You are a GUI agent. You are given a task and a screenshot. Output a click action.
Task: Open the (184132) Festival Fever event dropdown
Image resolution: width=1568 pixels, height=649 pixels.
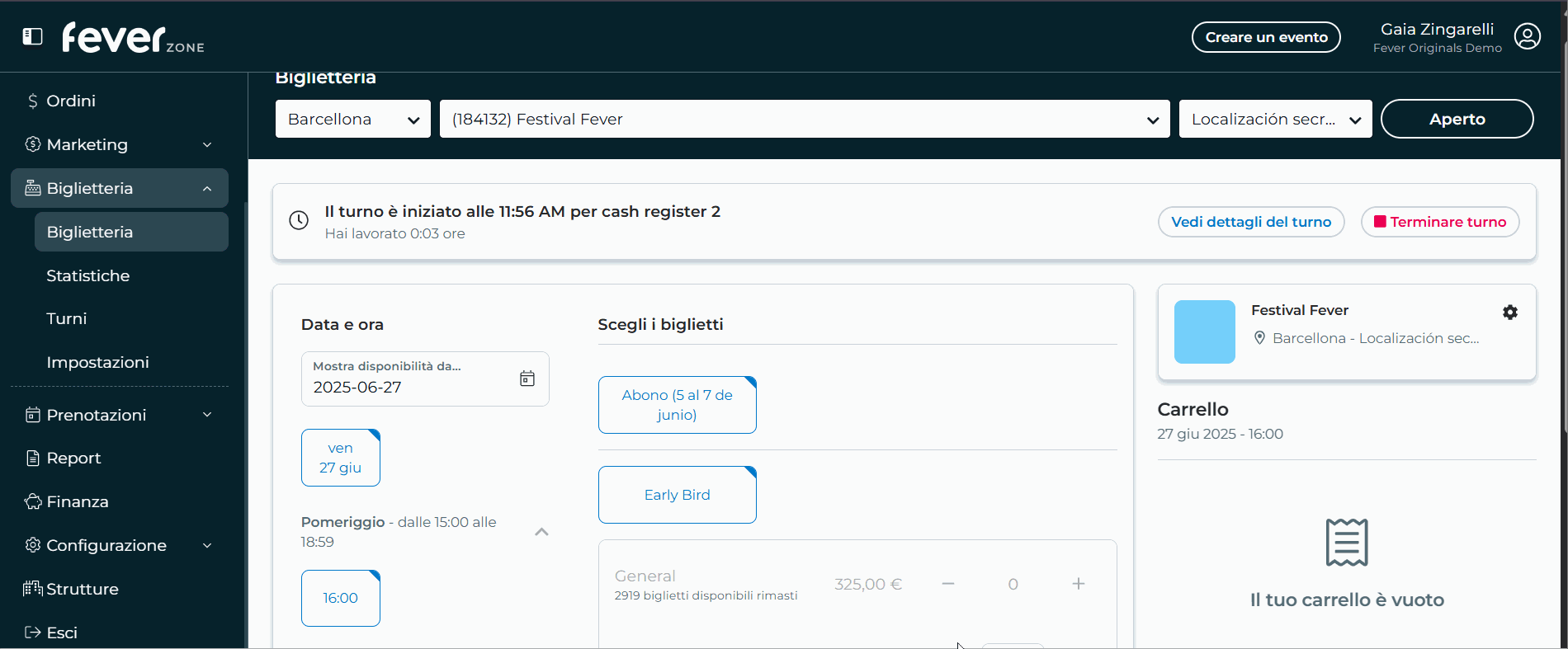click(x=805, y=119)
